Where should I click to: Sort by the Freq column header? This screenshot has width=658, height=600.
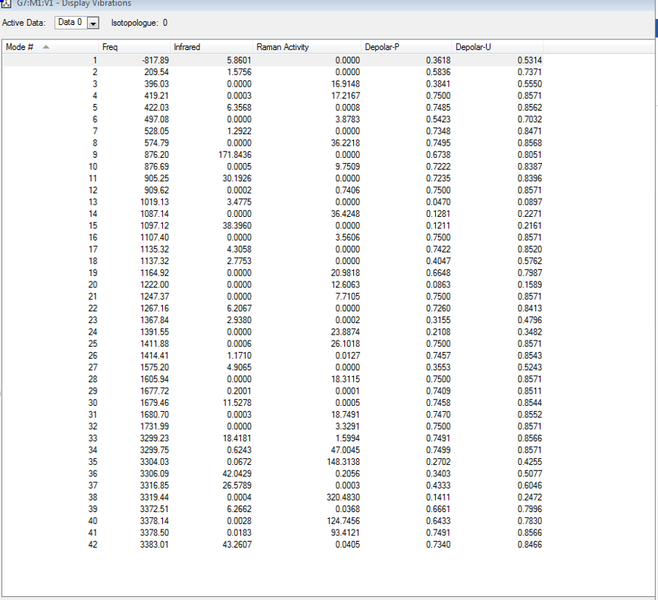pyautogui.click(x=134, y=47)
